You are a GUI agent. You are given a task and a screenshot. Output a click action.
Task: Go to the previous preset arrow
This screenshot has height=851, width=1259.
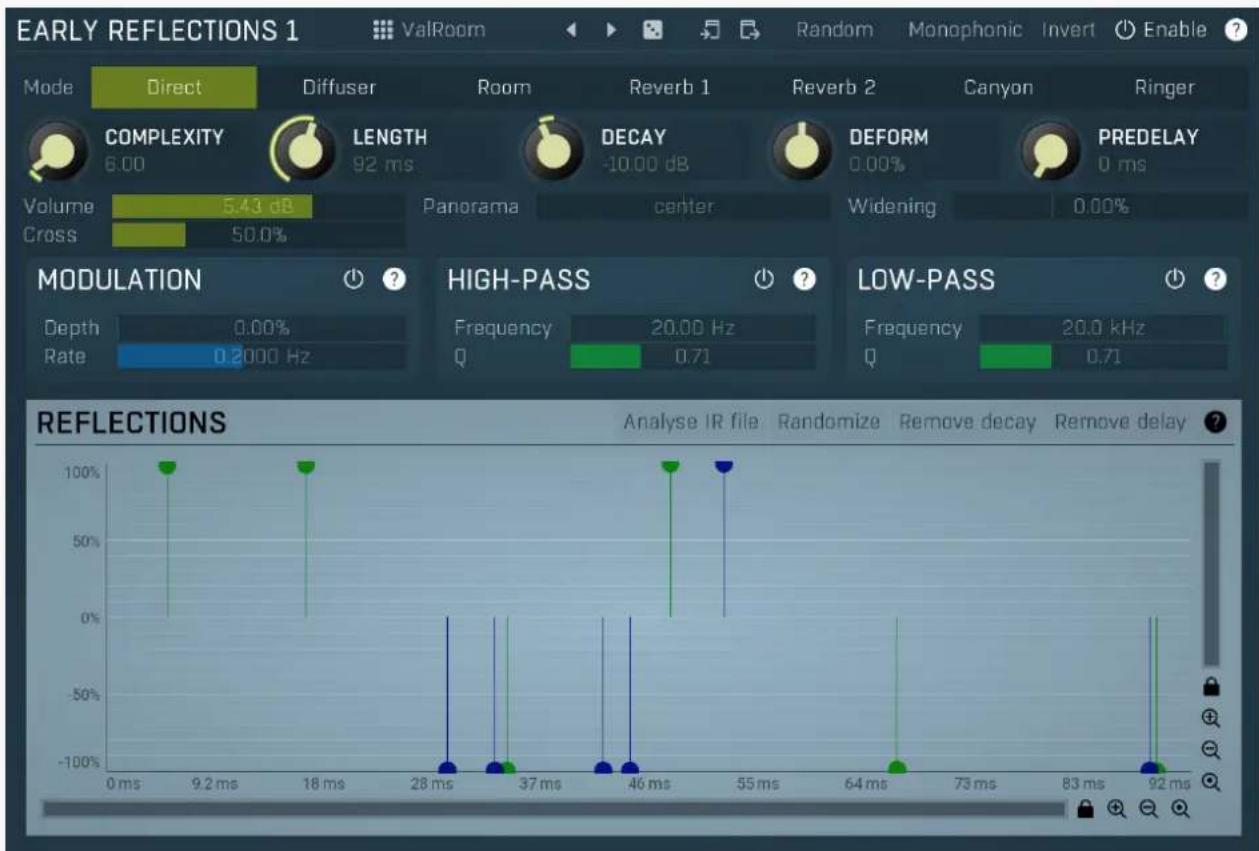(571, 31)
